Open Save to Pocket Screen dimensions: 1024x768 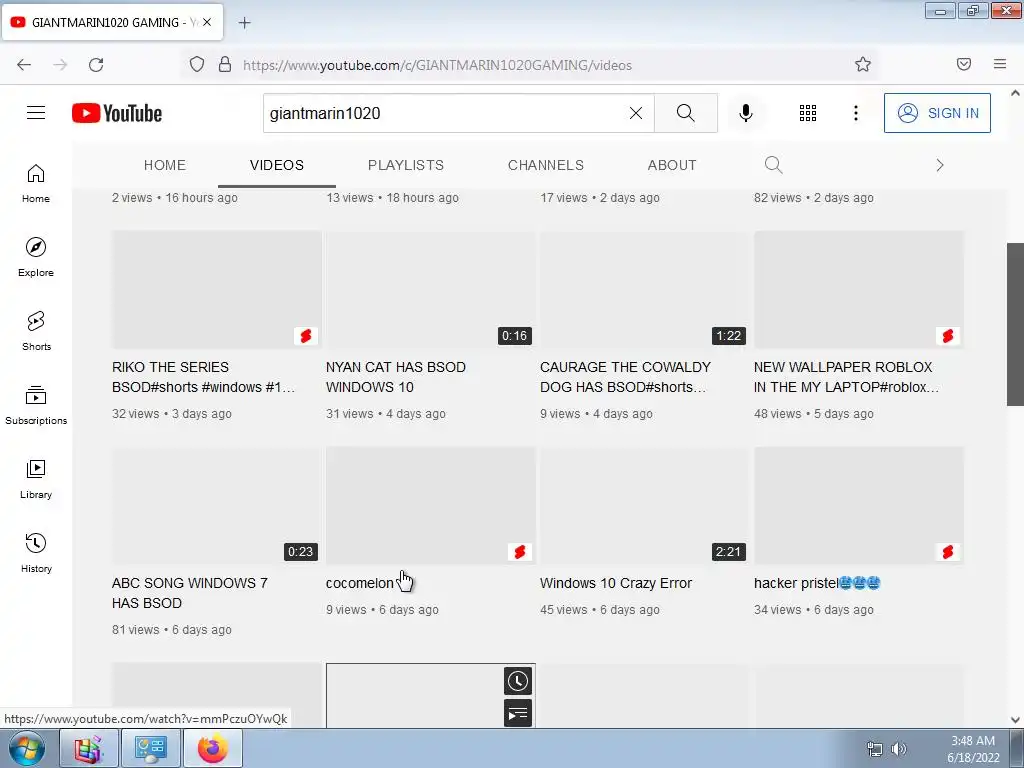[964, 64]
